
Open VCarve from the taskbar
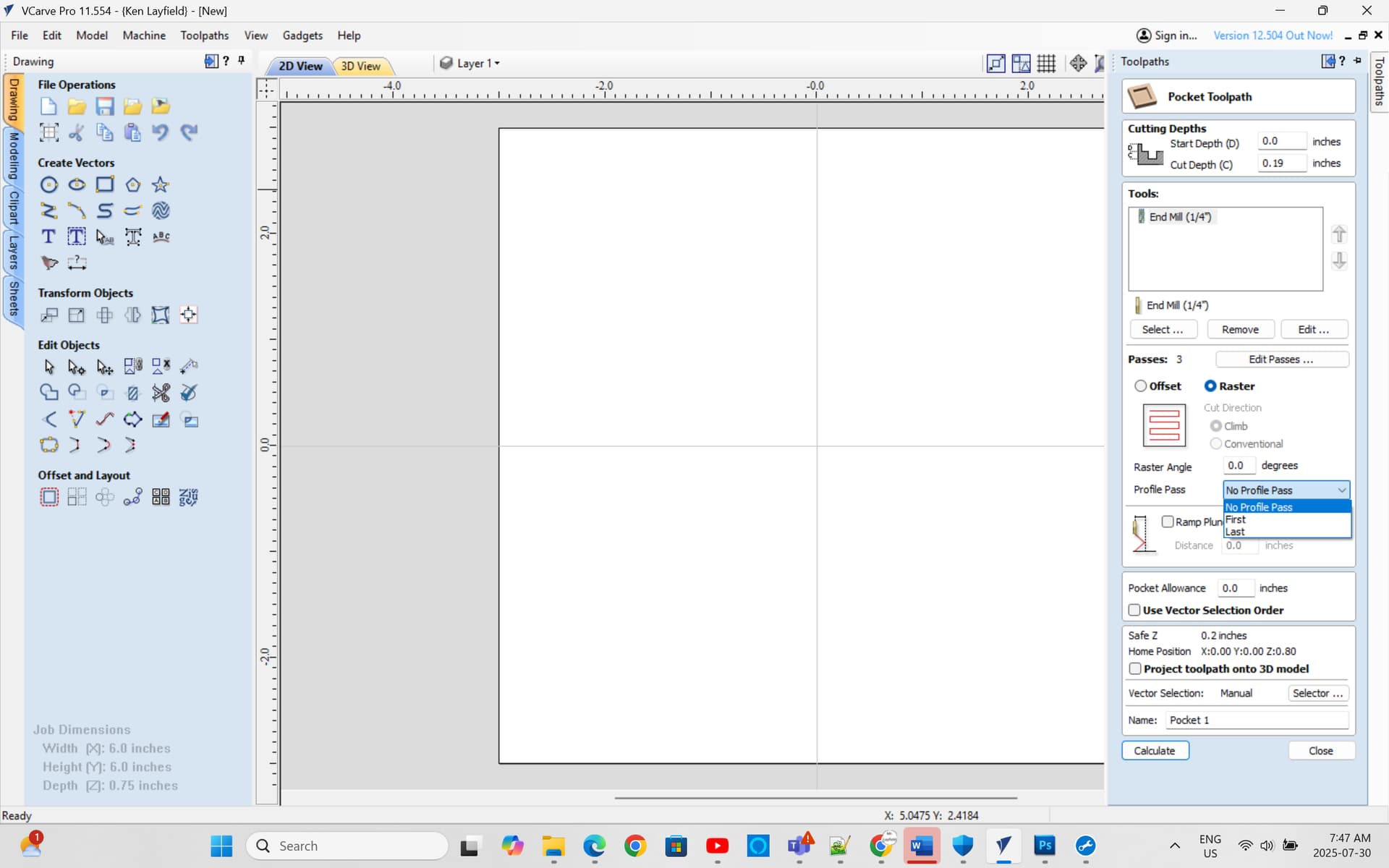coord(1003,846)
